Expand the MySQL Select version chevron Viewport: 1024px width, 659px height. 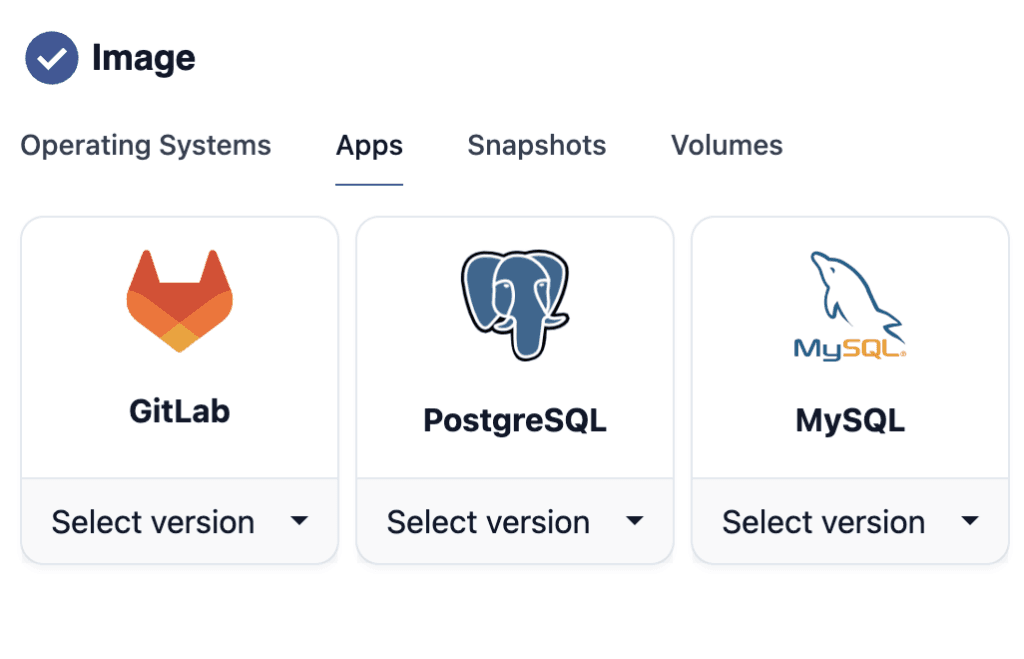[969, 521]
